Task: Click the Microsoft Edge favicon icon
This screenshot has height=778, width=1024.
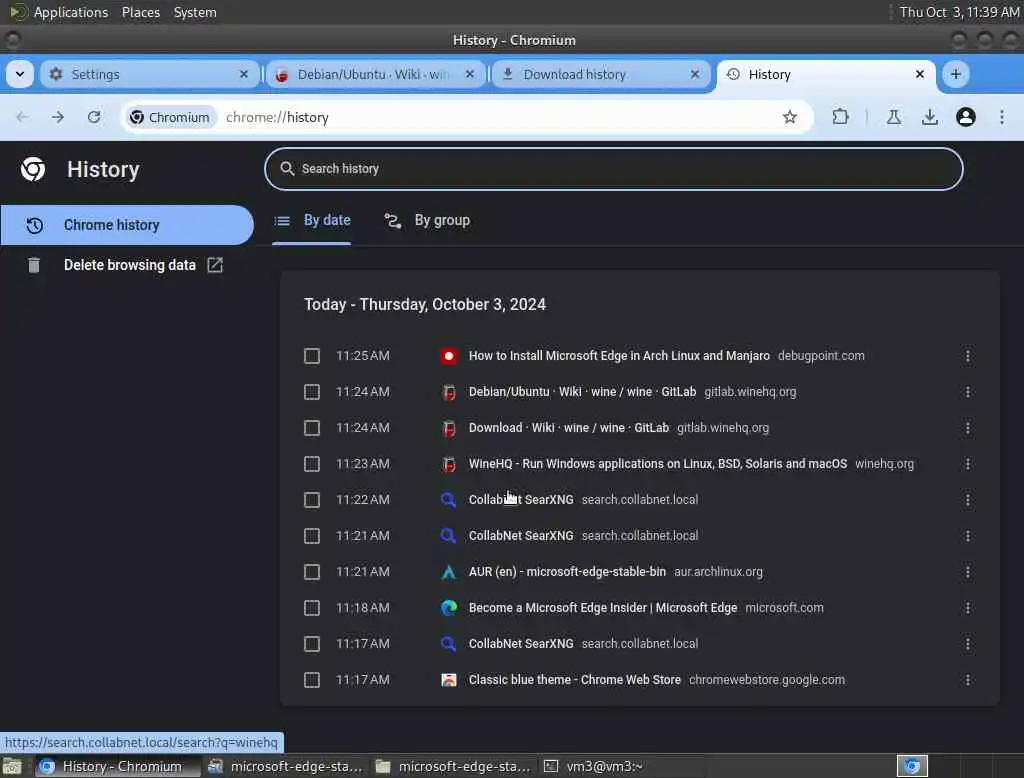Action: tap(449, 608)
